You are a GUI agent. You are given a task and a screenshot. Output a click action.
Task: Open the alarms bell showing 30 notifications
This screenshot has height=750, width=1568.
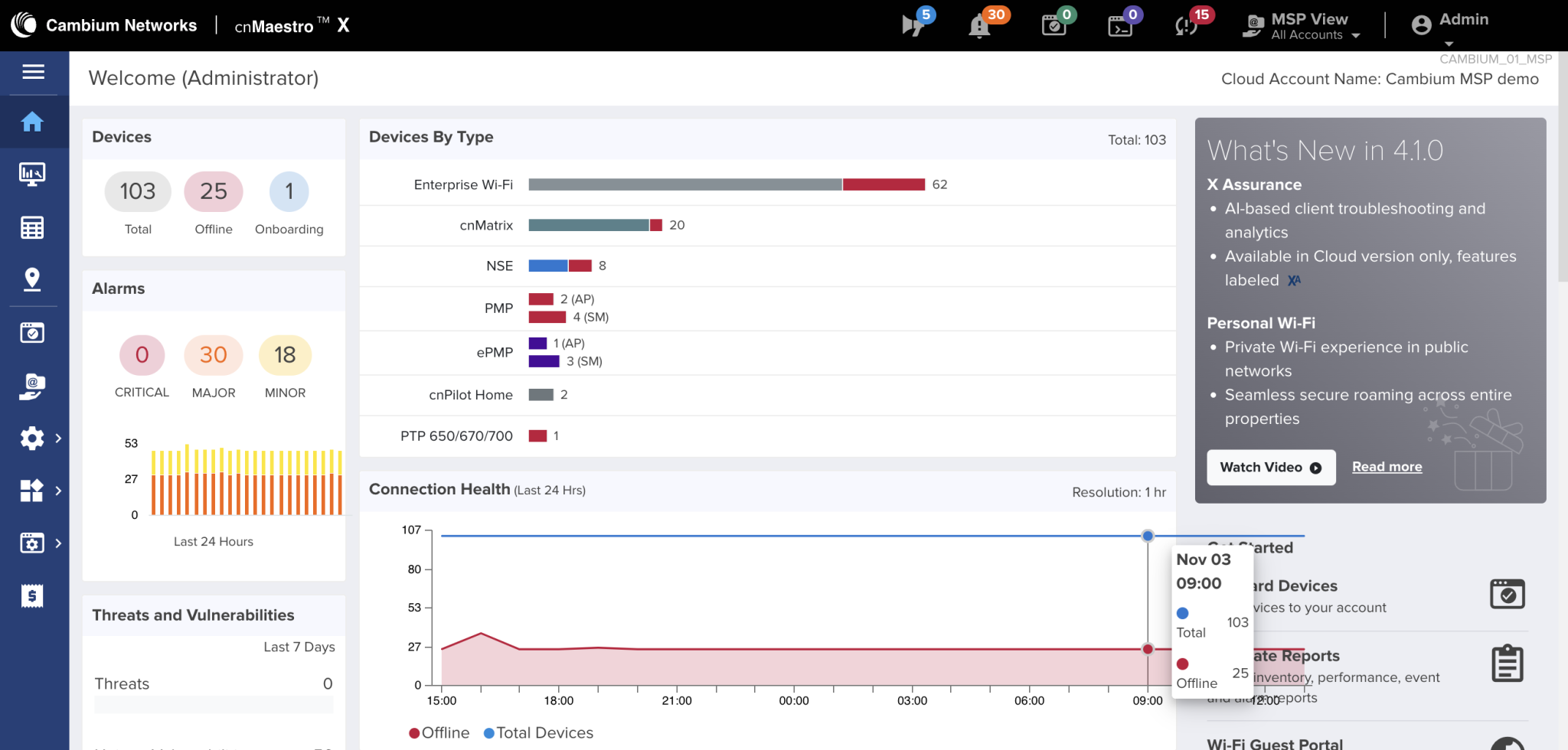tap(979, 24)
